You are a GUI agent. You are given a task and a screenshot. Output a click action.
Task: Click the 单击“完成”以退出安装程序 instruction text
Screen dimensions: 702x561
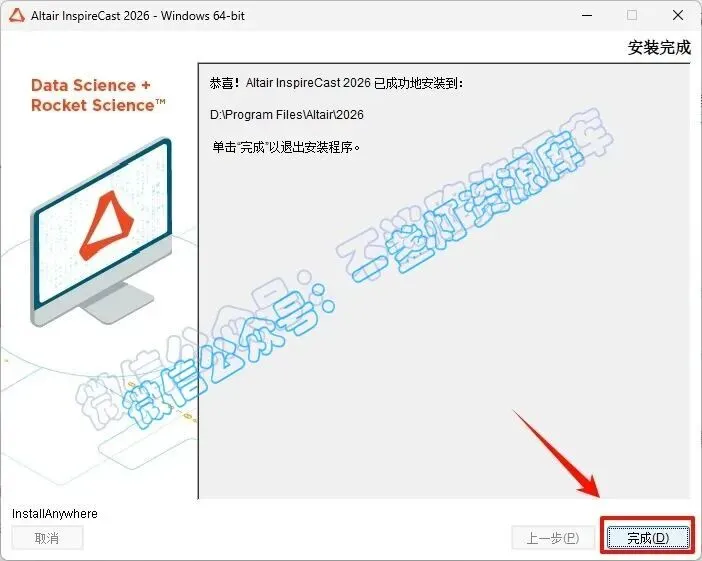(x=286, y=147)
